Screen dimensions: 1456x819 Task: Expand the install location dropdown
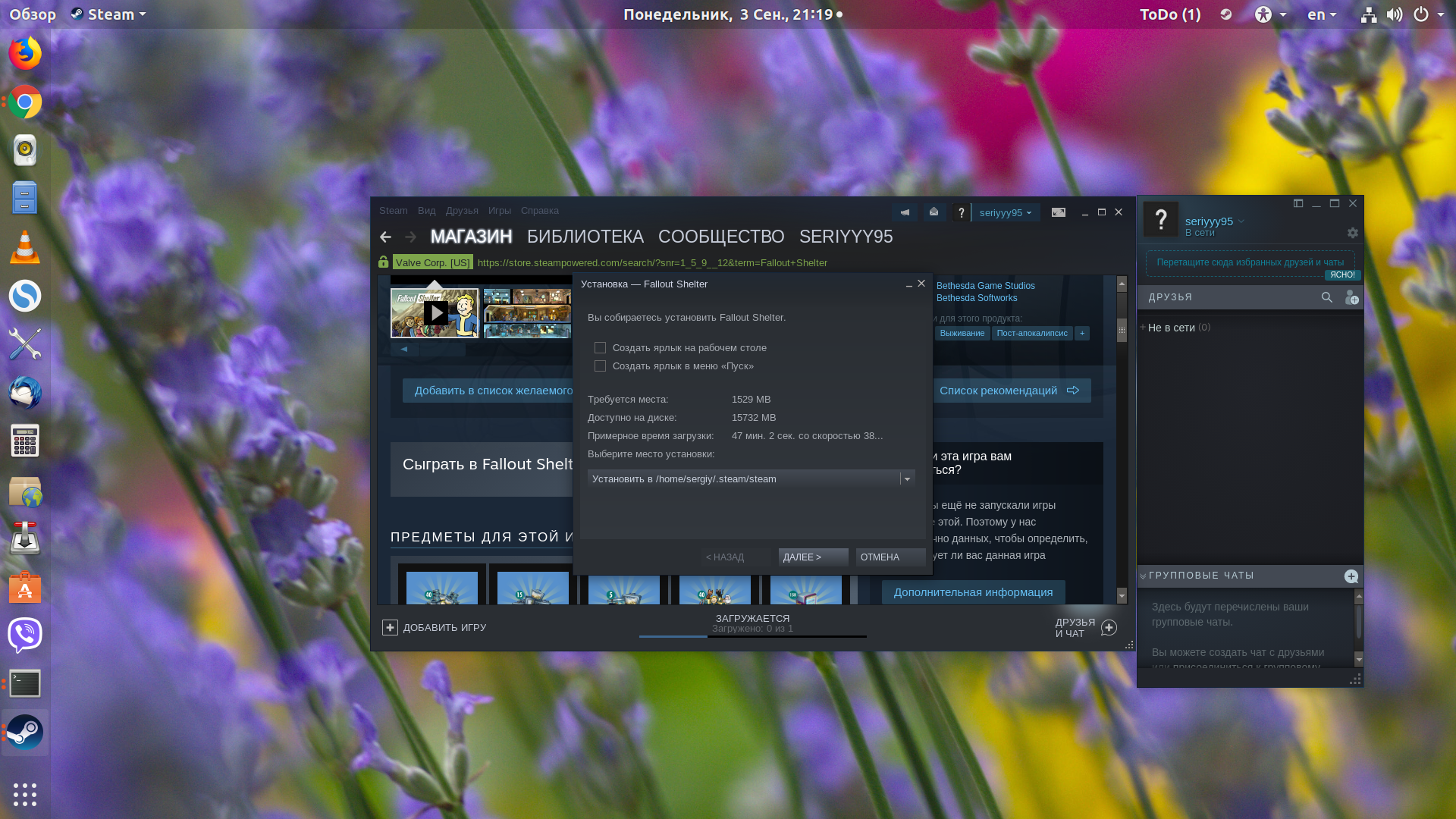click(907, 479)
